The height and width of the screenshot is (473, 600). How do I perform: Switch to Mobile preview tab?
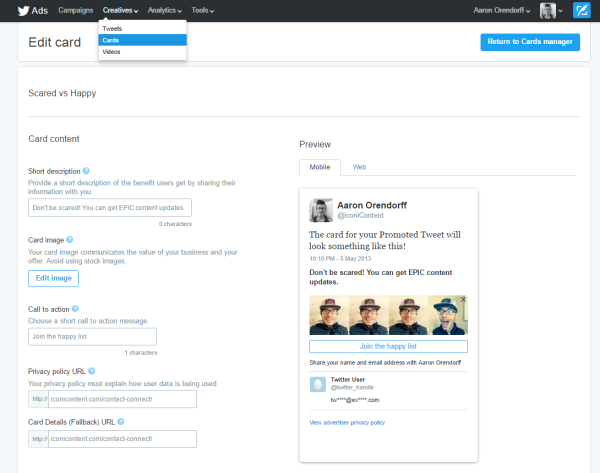point(320,167)
